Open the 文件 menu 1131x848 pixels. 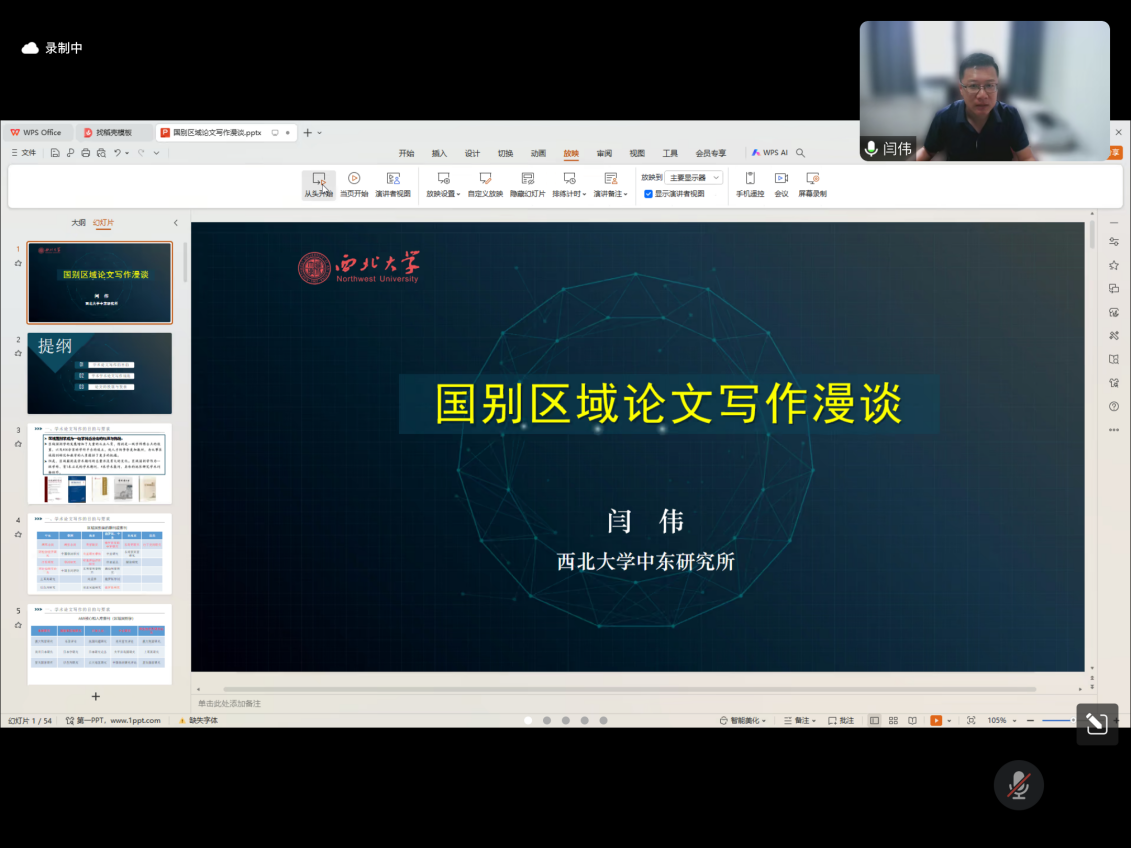coord(24,153)
